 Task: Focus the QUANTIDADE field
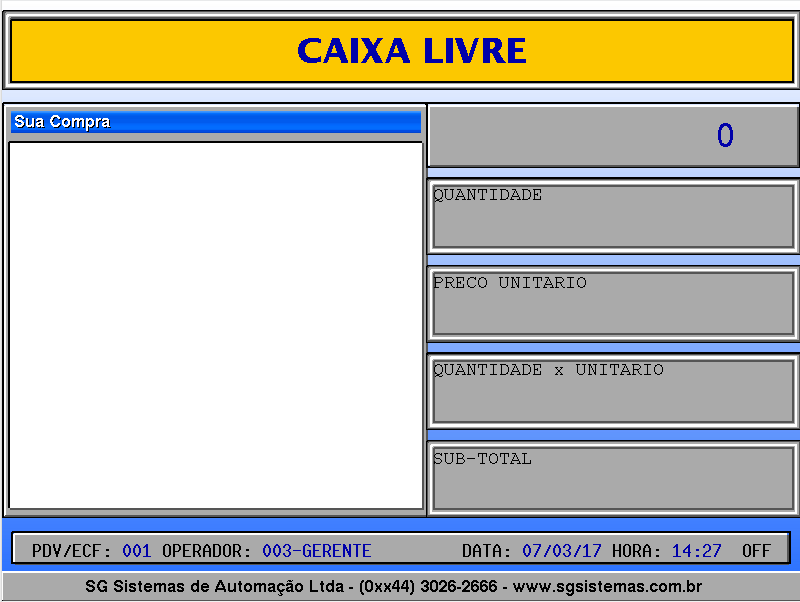coord(612,217)
